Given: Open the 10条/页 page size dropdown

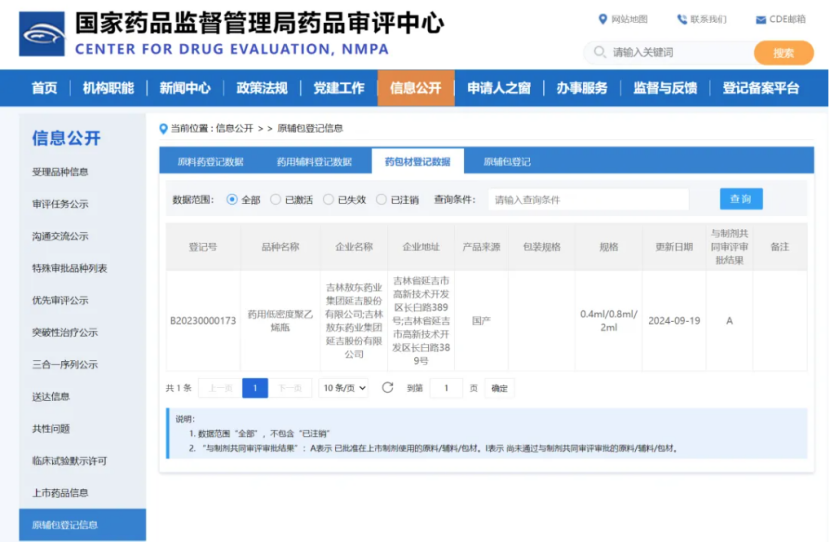Looking at the screenshot, I should click(344, 388).
